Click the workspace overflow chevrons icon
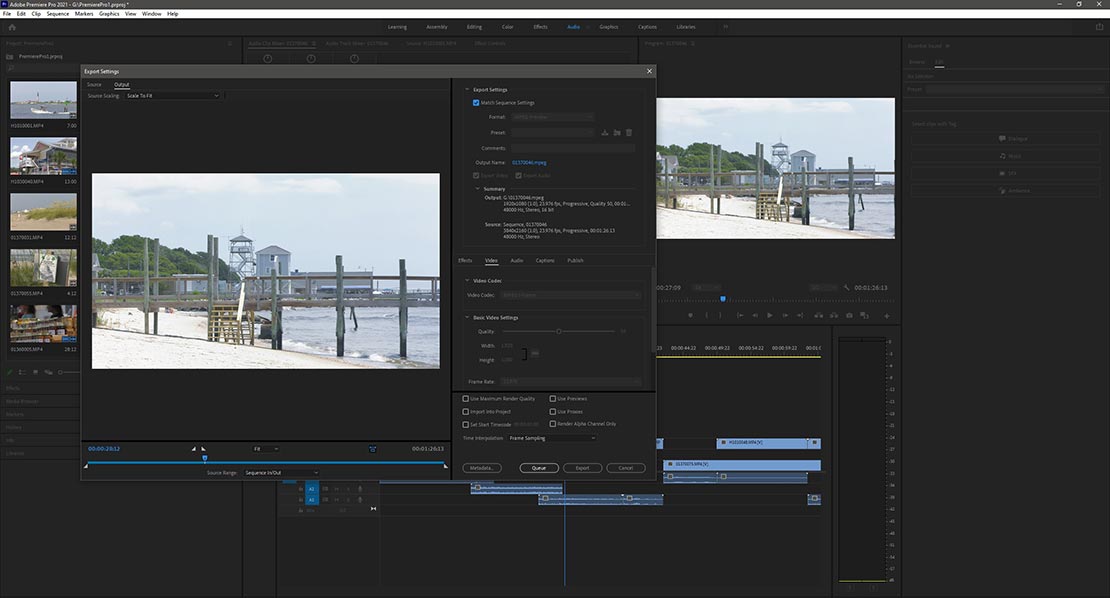 (725, 27)
